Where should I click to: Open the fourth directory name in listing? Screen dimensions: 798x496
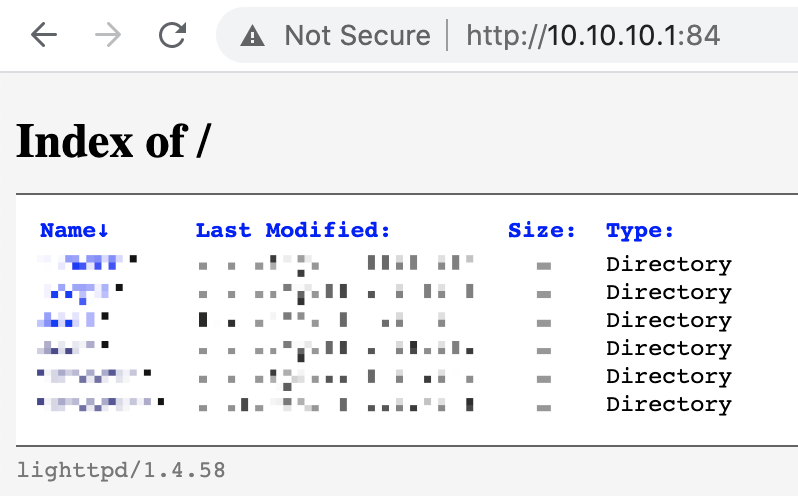pos(72,348)
